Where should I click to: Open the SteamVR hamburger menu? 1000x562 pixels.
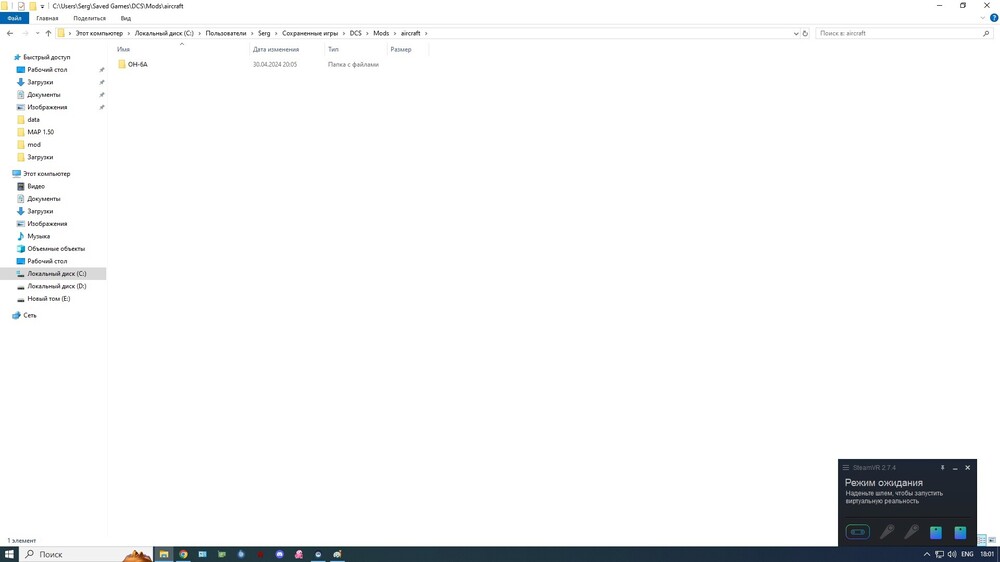point(846,468)
